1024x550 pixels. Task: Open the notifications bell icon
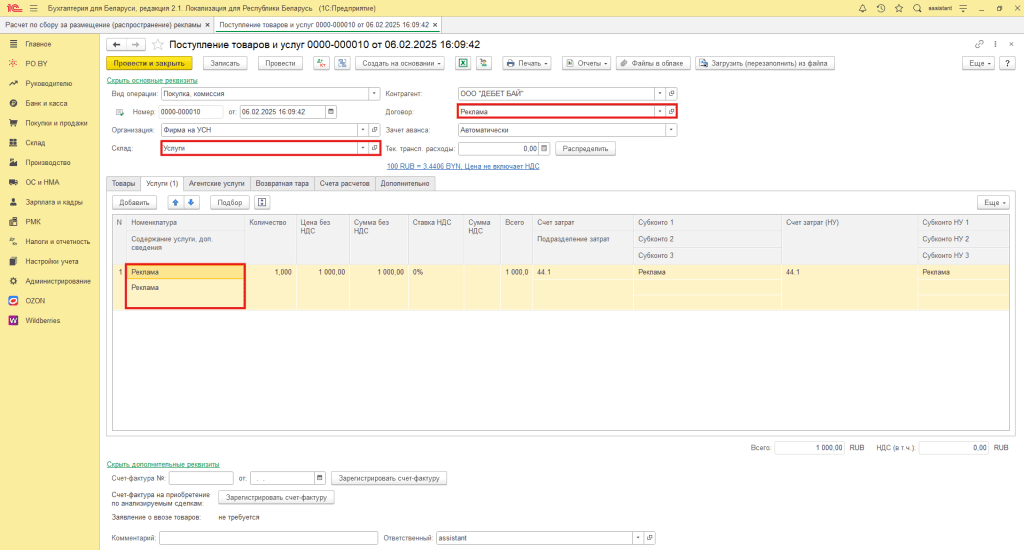tap(862, 7)
